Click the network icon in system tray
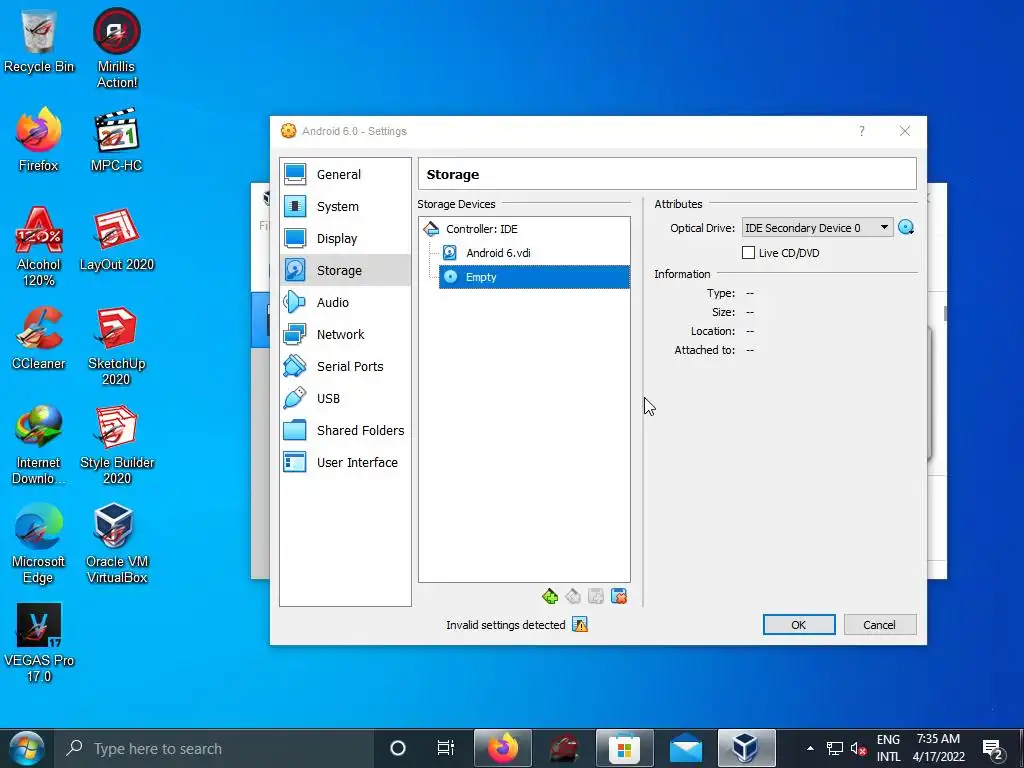 [x=835, y=748]
